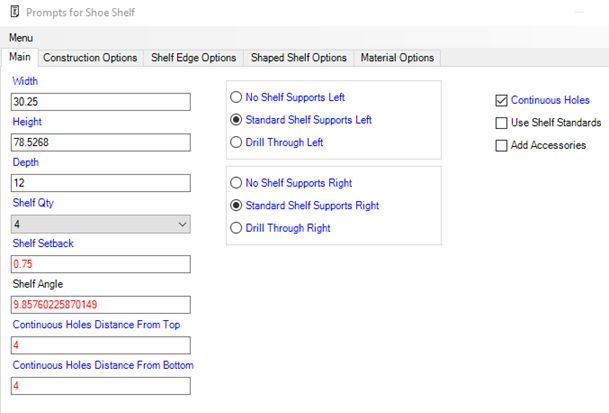The image size is (609, 413).
Task: Enable Use Shelf Standards checkbox
Action: pos(502,123)
